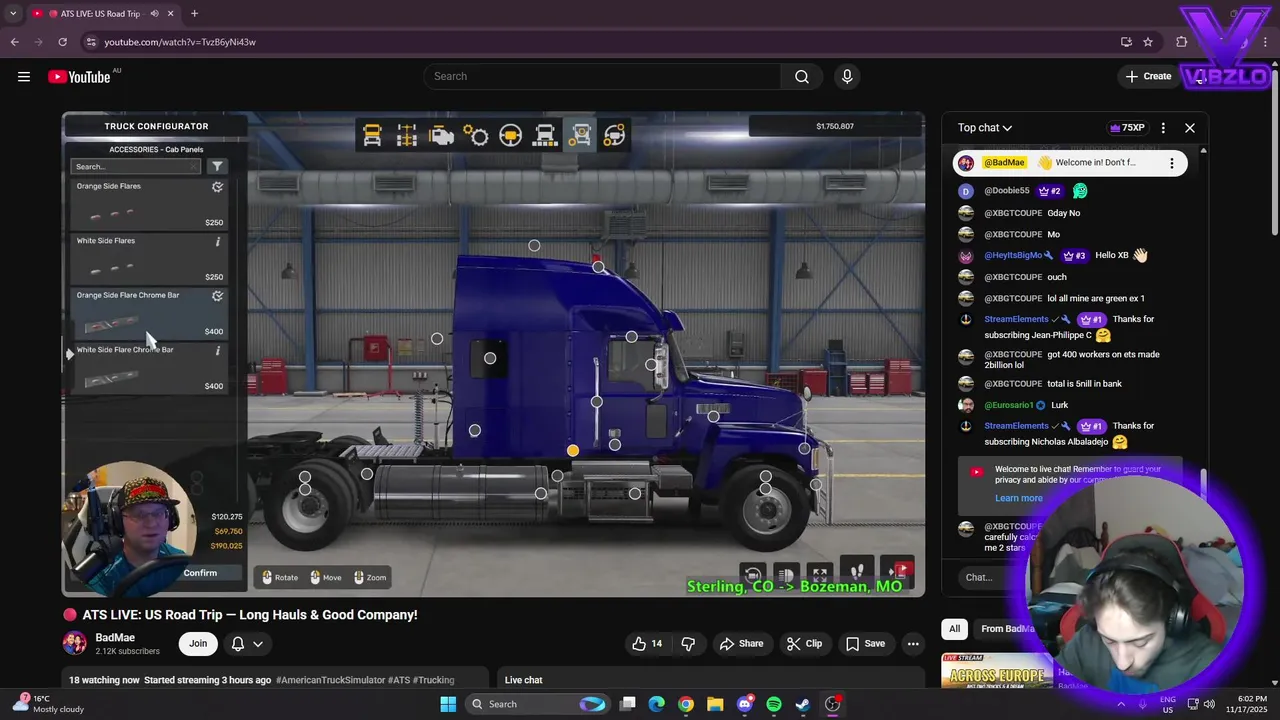Open the pinned BadMae message options
This screenshot has height=720, width=1280.
pos(1172,163)
